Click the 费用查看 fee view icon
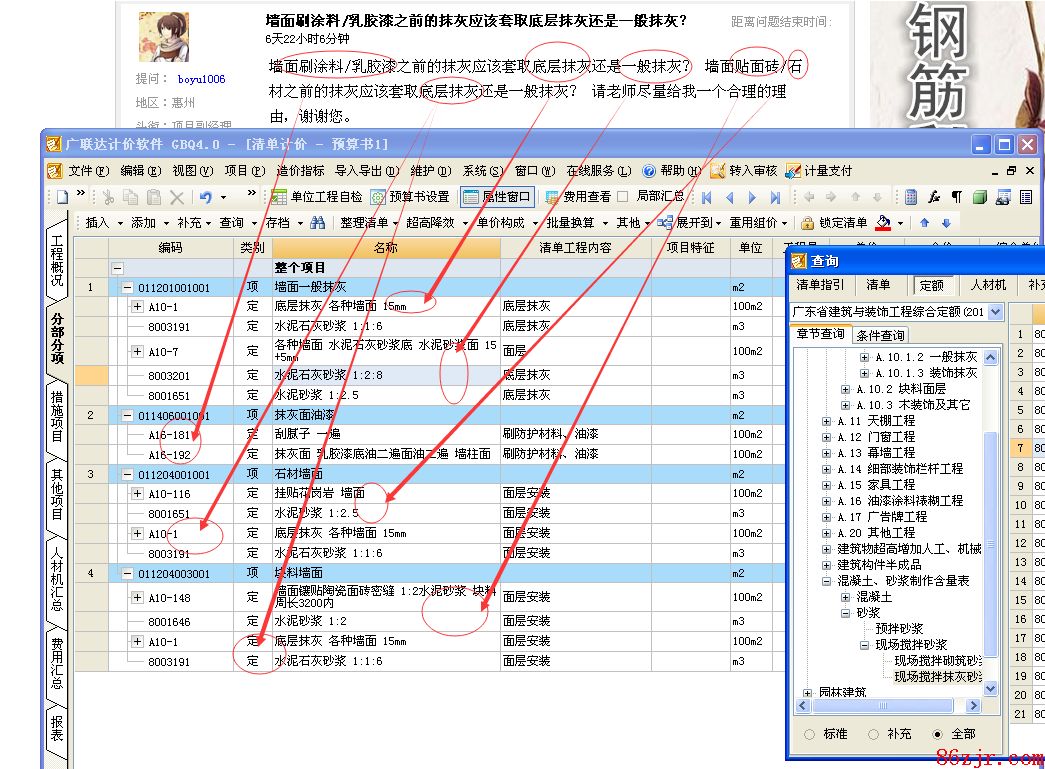Image resolution: width=1045 pixels, height=769 pixels. tap(552, 197)
